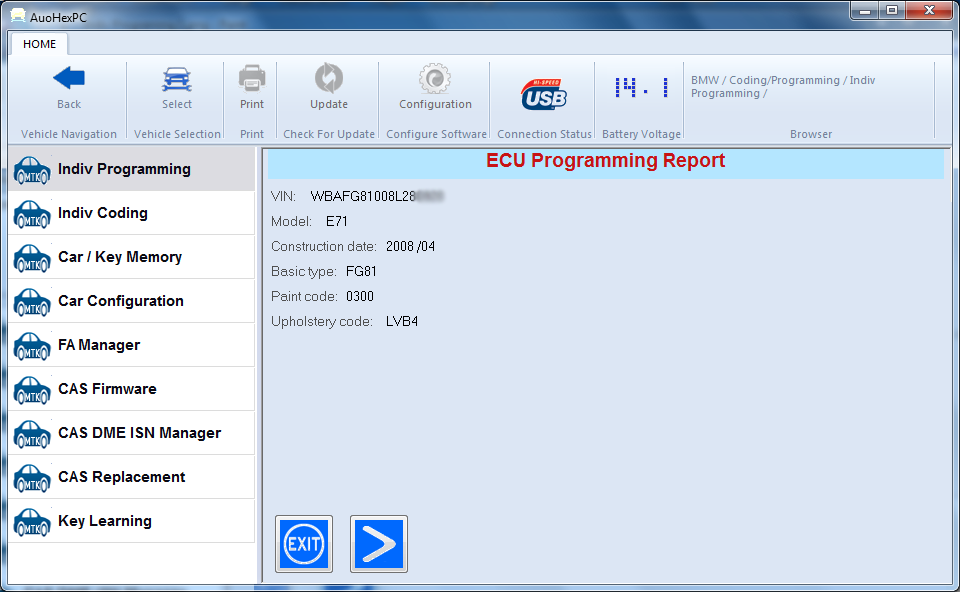Screen dimensions: 960x592
Task: Choose CAS Replacement from the sidebar
Action: [x=132, y=478]
